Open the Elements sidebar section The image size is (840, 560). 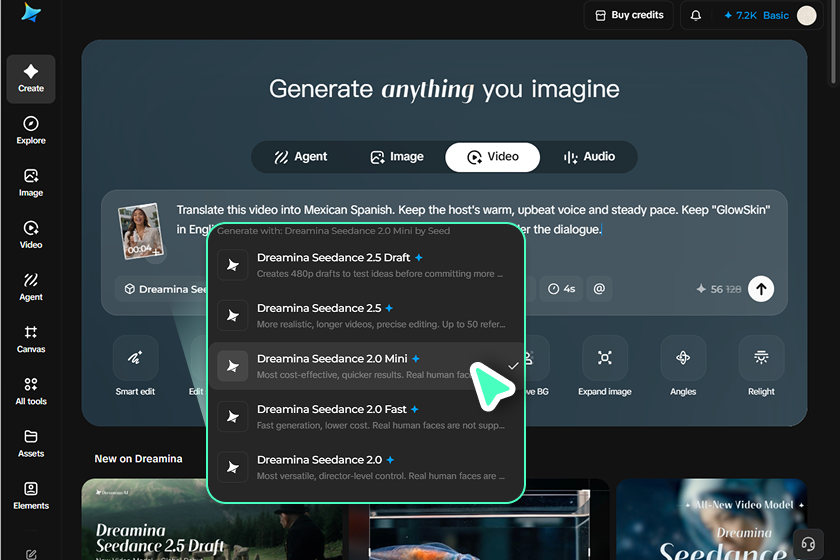[x=31, y=496]
